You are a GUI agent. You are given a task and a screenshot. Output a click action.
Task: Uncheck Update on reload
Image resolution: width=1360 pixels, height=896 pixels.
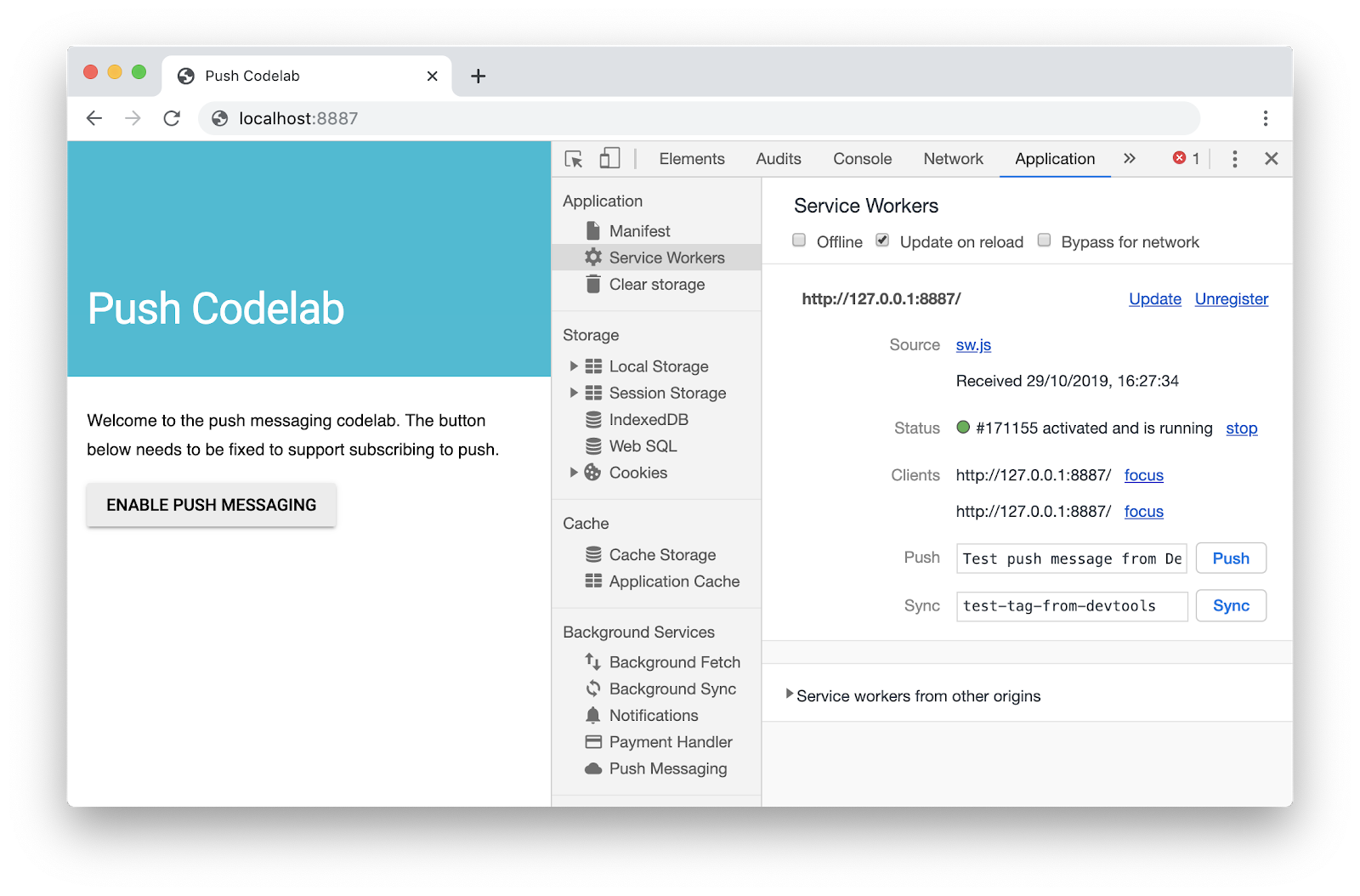882,241
